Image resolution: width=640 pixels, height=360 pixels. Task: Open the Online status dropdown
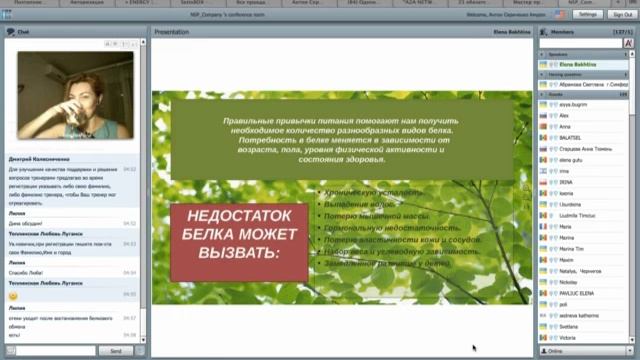click(x=630, y=351)
